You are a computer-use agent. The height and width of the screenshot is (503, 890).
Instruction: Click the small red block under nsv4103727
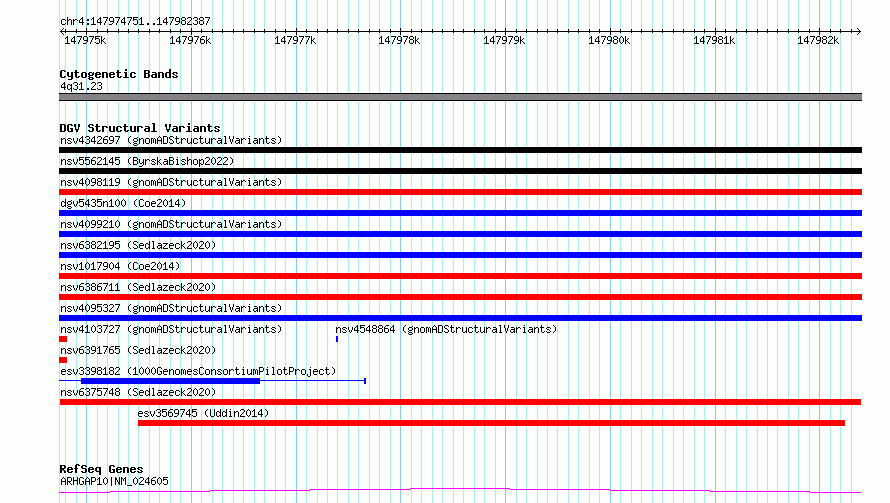tap(63, 339)
